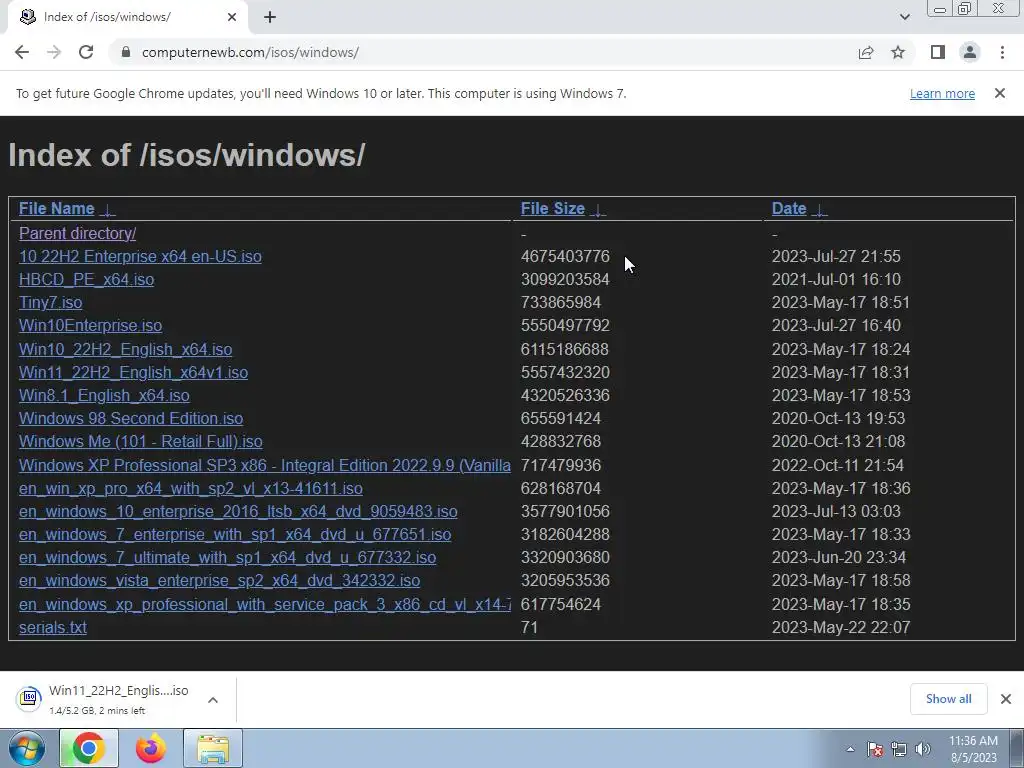
Task: Download Win10Enterprise.iso
Action: coord(91,325)
